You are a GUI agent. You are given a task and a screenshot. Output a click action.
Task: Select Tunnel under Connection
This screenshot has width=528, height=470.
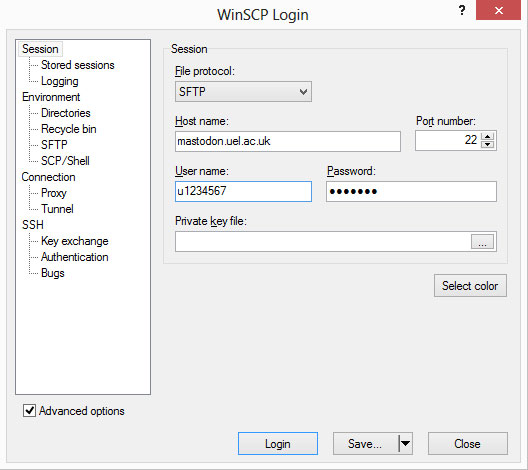(x=57, y=209)
